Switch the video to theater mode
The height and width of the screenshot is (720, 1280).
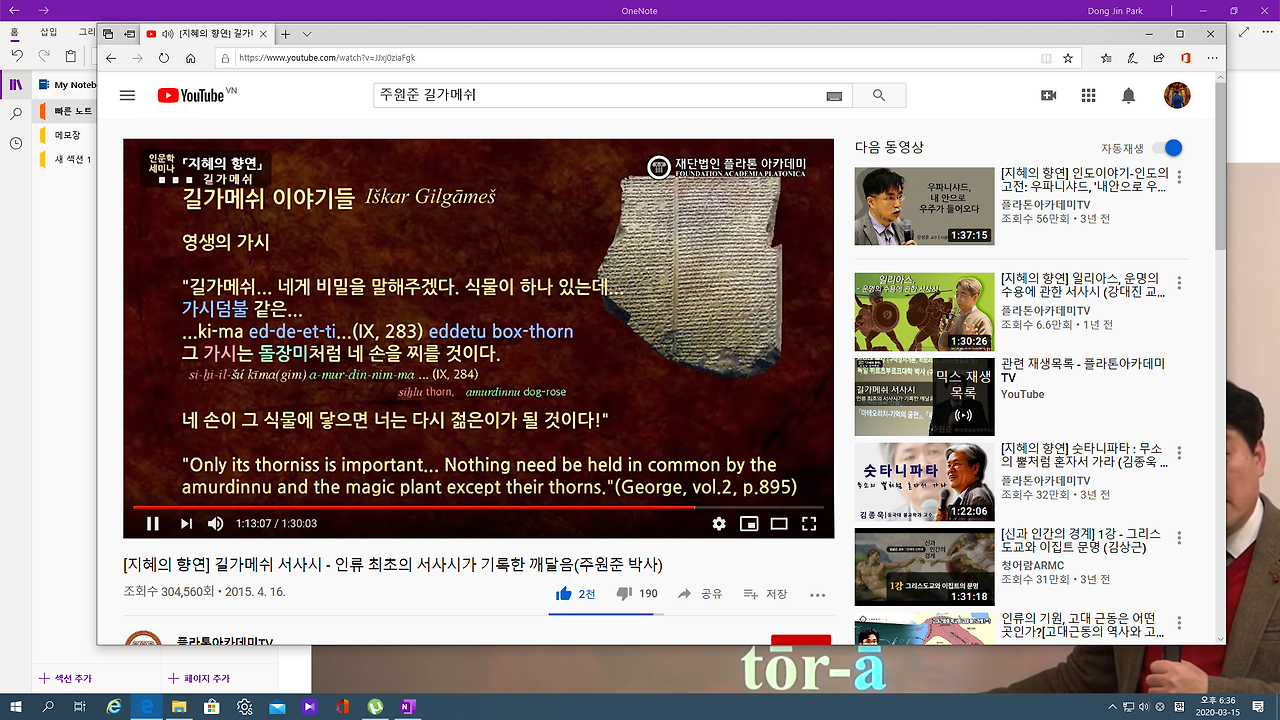[779, 523]
